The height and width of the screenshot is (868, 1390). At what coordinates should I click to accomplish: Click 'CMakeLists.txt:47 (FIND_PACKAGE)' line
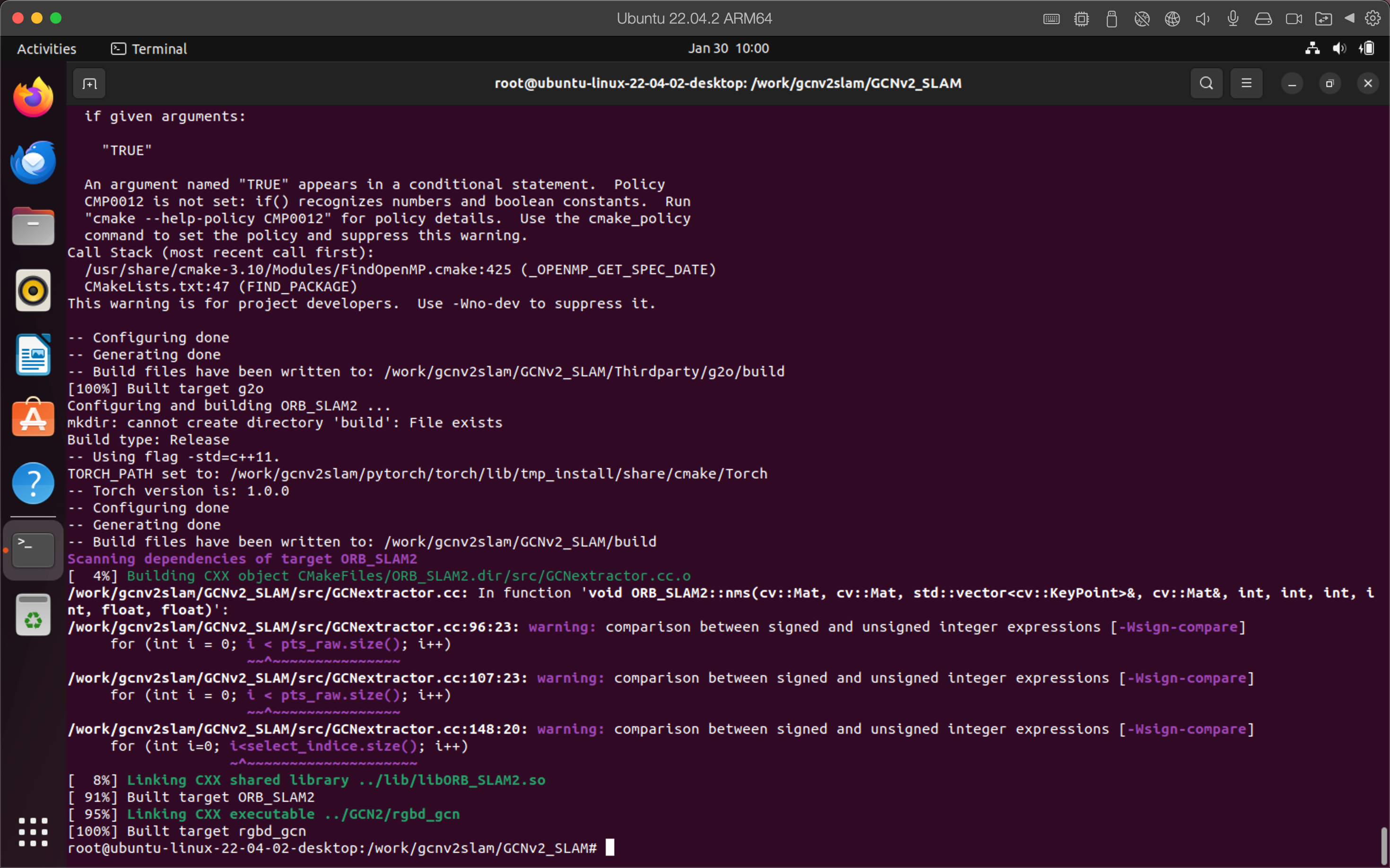click(x=220, y=286)
